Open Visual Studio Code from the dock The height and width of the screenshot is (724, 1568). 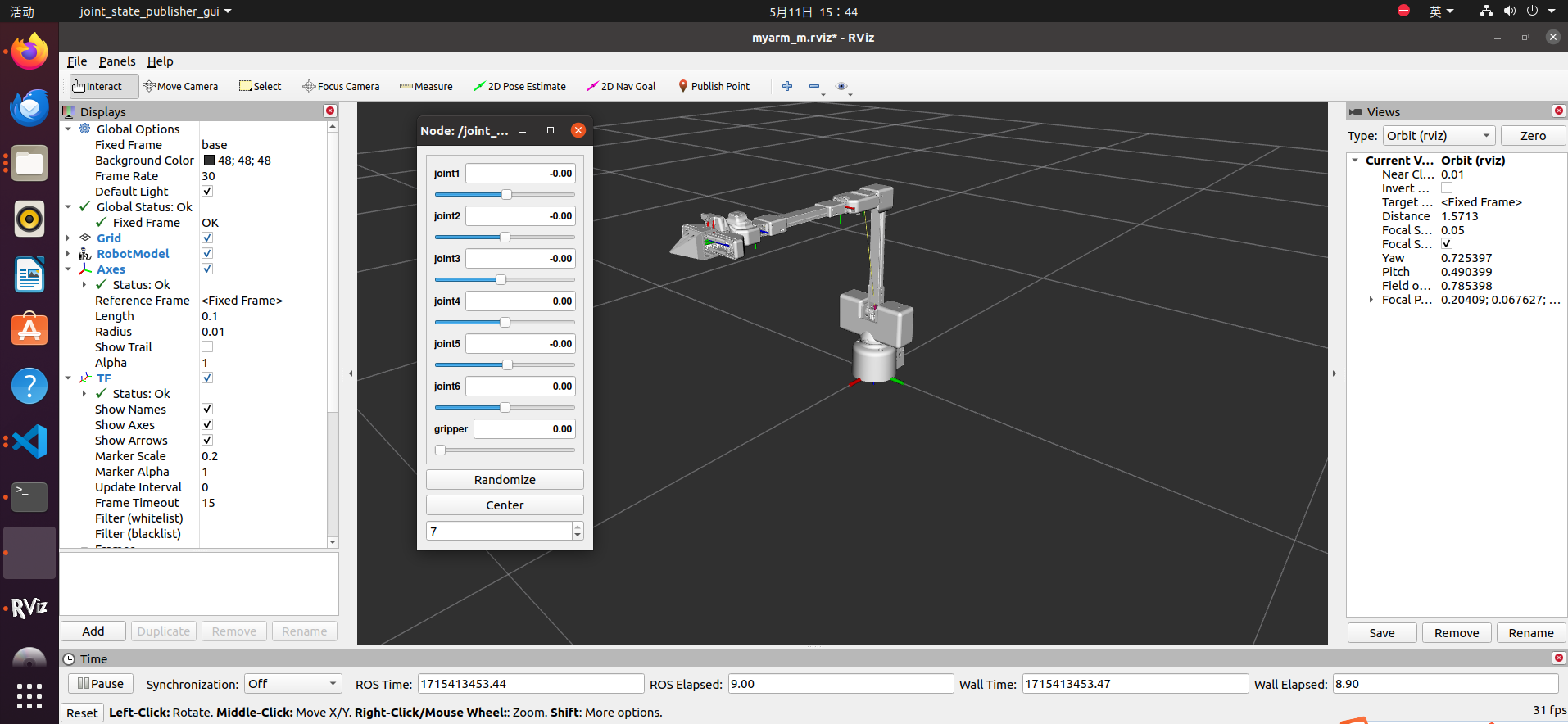[29, 441]
